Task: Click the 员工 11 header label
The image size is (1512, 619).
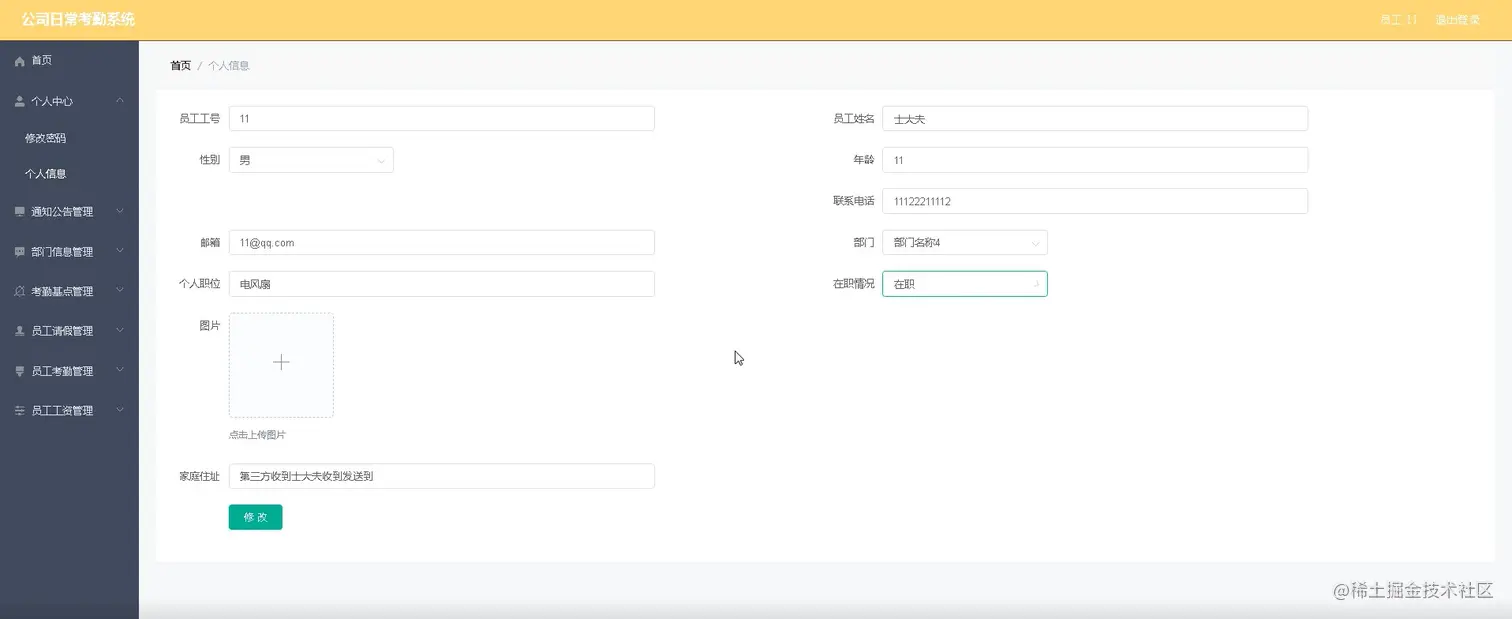Action: pyautogui.click(x=1398, y=20)
